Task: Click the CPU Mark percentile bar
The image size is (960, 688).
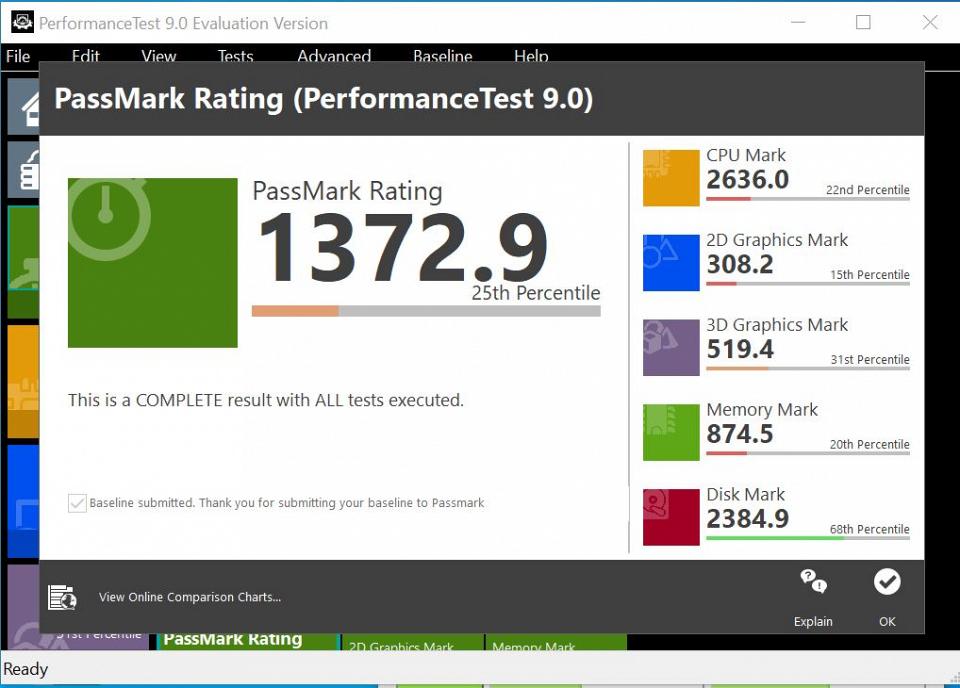Action: [808, 199]
